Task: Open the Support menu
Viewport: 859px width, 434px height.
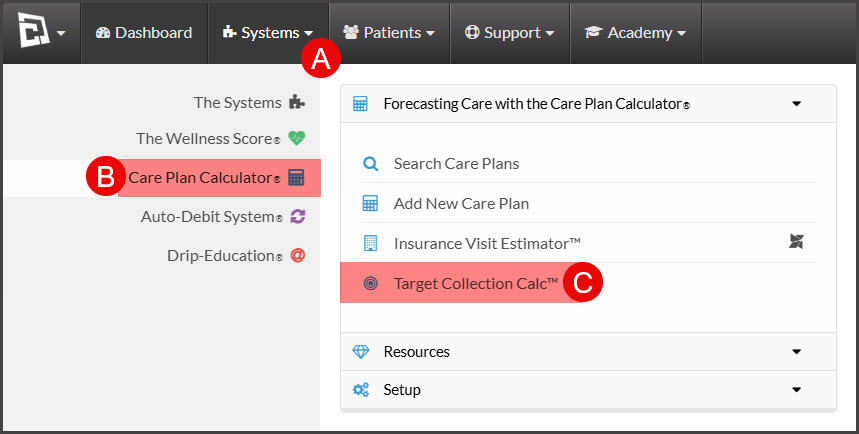Action: pos(509,33)
